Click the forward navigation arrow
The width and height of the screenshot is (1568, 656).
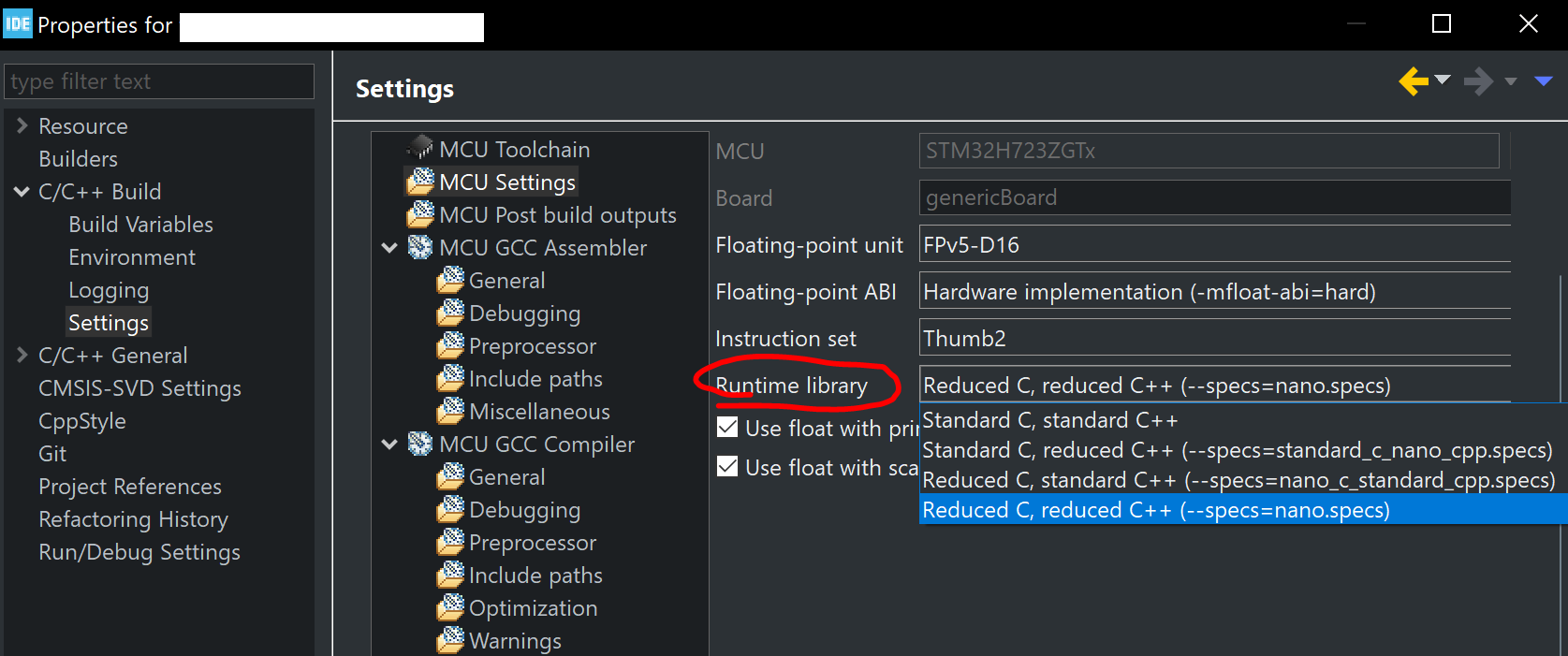point(1477,81)
